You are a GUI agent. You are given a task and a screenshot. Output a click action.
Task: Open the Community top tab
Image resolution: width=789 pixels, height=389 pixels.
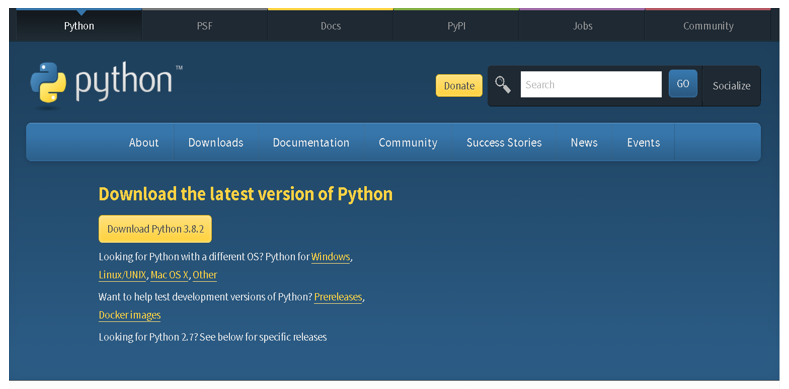[707, 26]
